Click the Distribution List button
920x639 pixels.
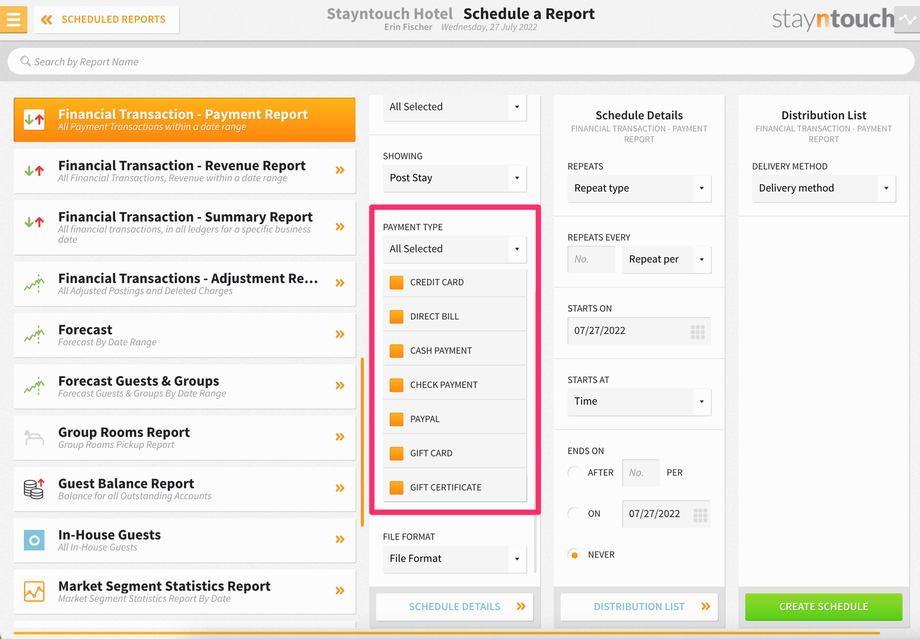coord(639,607)
